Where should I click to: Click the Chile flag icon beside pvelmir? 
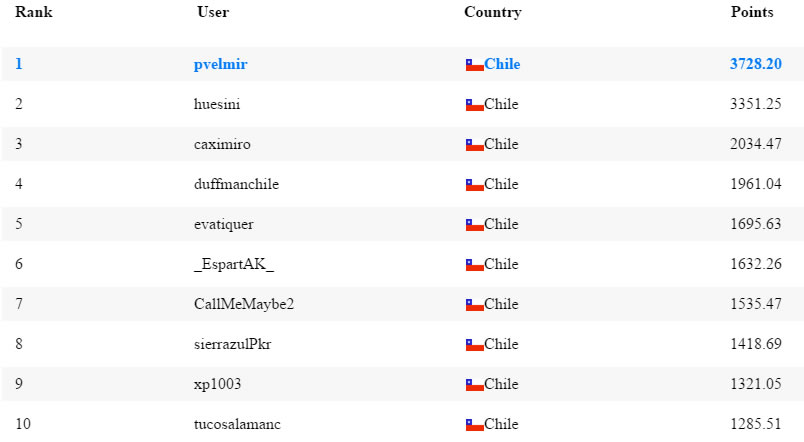(x=474, y=65)
